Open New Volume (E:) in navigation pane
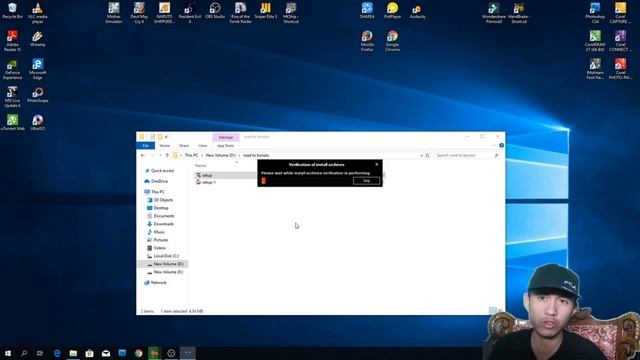This screenshot has width=640, height=360. click(165, 272)
